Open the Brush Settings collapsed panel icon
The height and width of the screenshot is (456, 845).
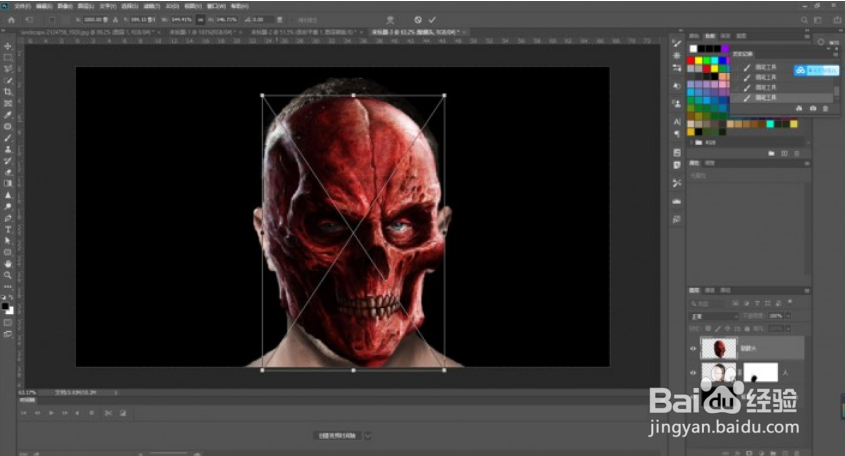(677, 44)
